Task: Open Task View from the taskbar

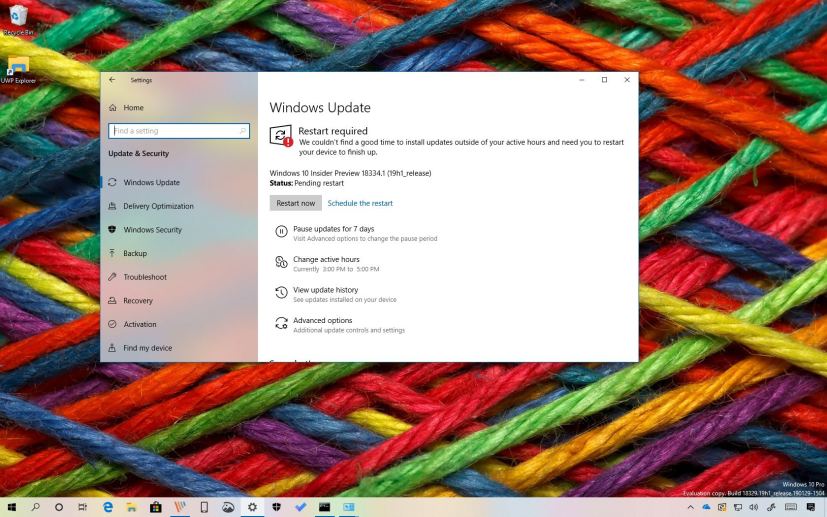Action: click(83, 507)
